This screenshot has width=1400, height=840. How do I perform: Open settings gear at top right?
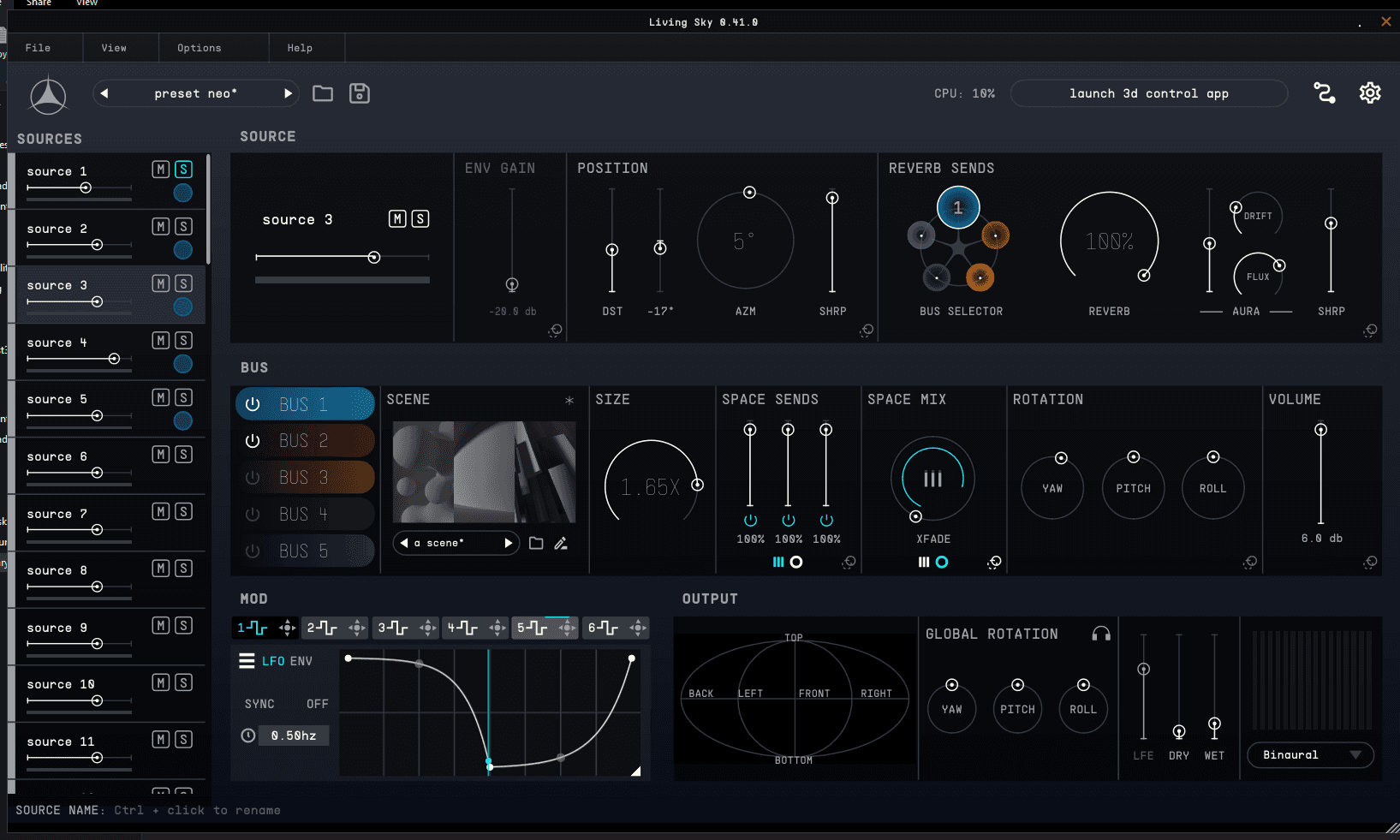coord(1370,92)
